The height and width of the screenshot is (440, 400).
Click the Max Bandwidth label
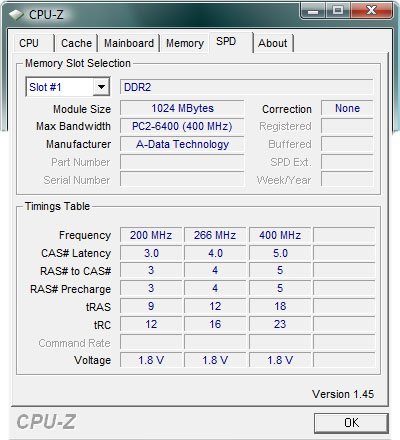click(x=73, y=126)
